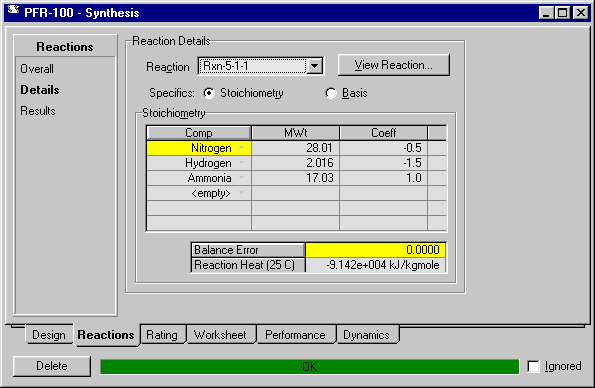
Task: Expand the Nitrogen component dropdown arrow
Action: point(241,148)
